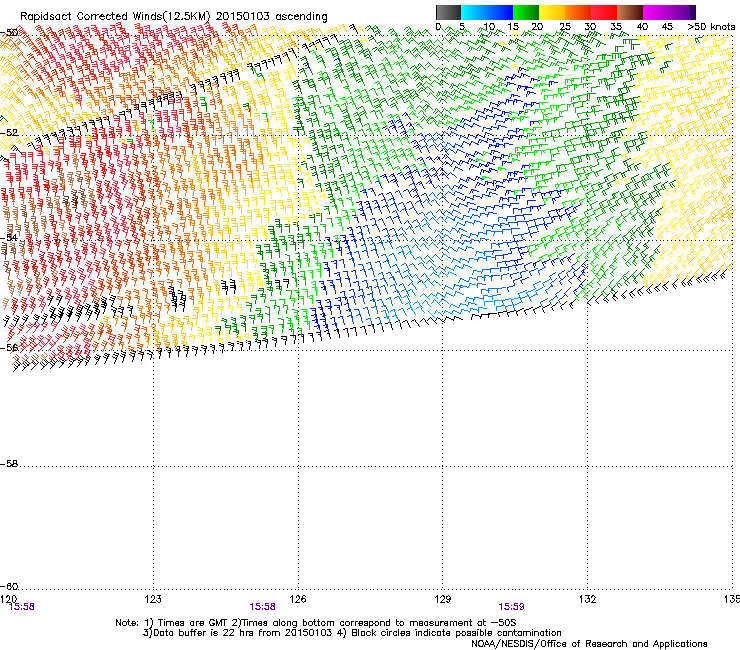This screenshot has width=740, height=650.
Task: Click the '-54' latitude axis label
Action: point(9,238)
